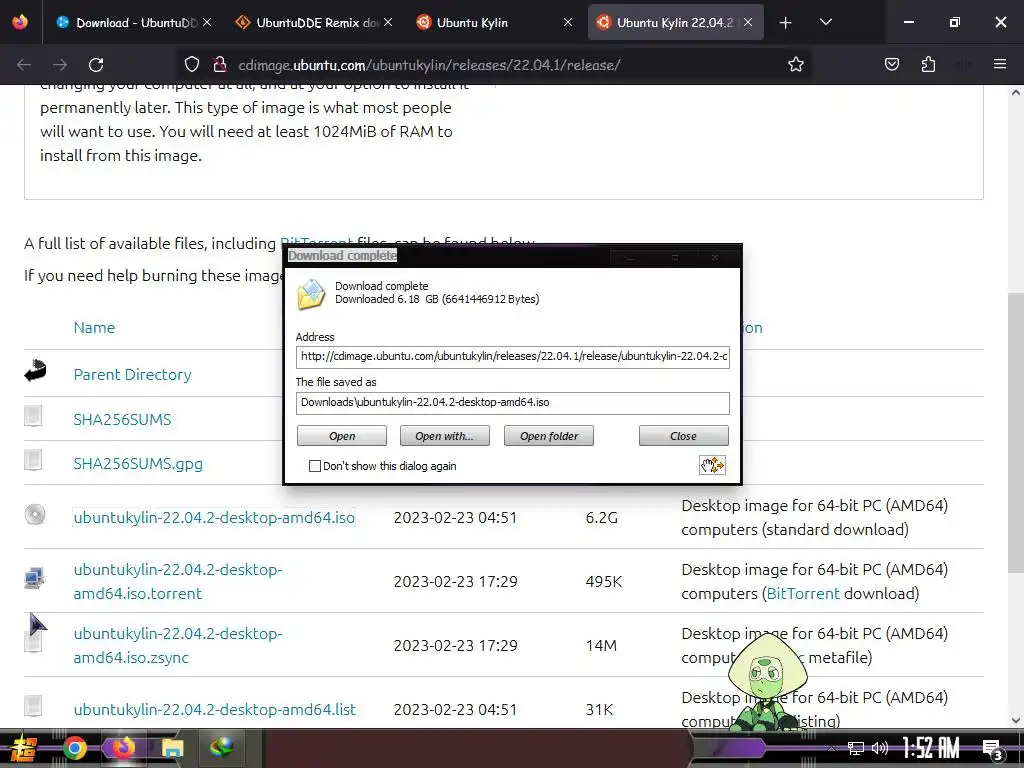Image resolution: width=1024 pixels, height=768 pixels.
Task: Open the notification center icon
Action: 992,749
